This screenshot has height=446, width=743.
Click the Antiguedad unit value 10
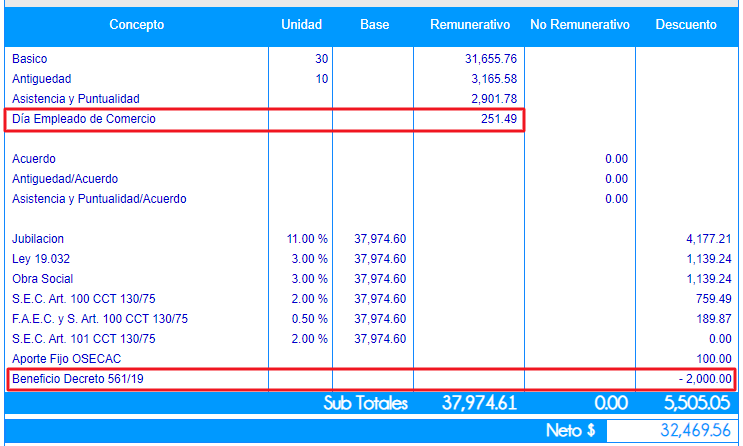[x=321, y=79]
